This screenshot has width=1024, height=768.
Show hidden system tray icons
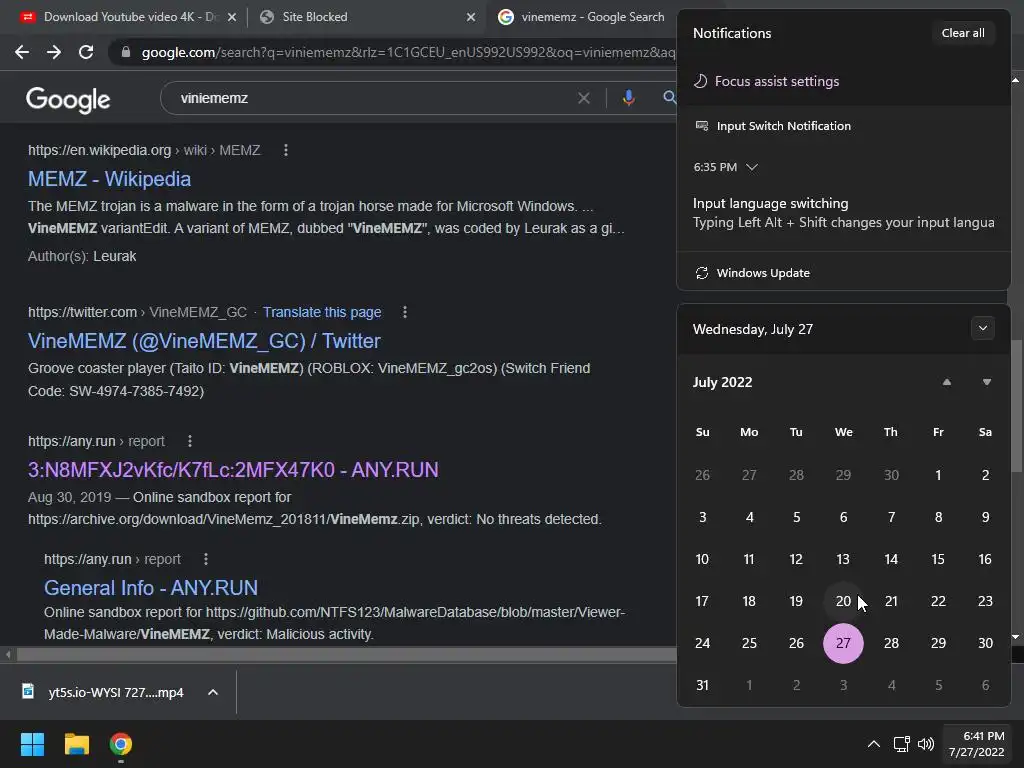pos(873,744)
